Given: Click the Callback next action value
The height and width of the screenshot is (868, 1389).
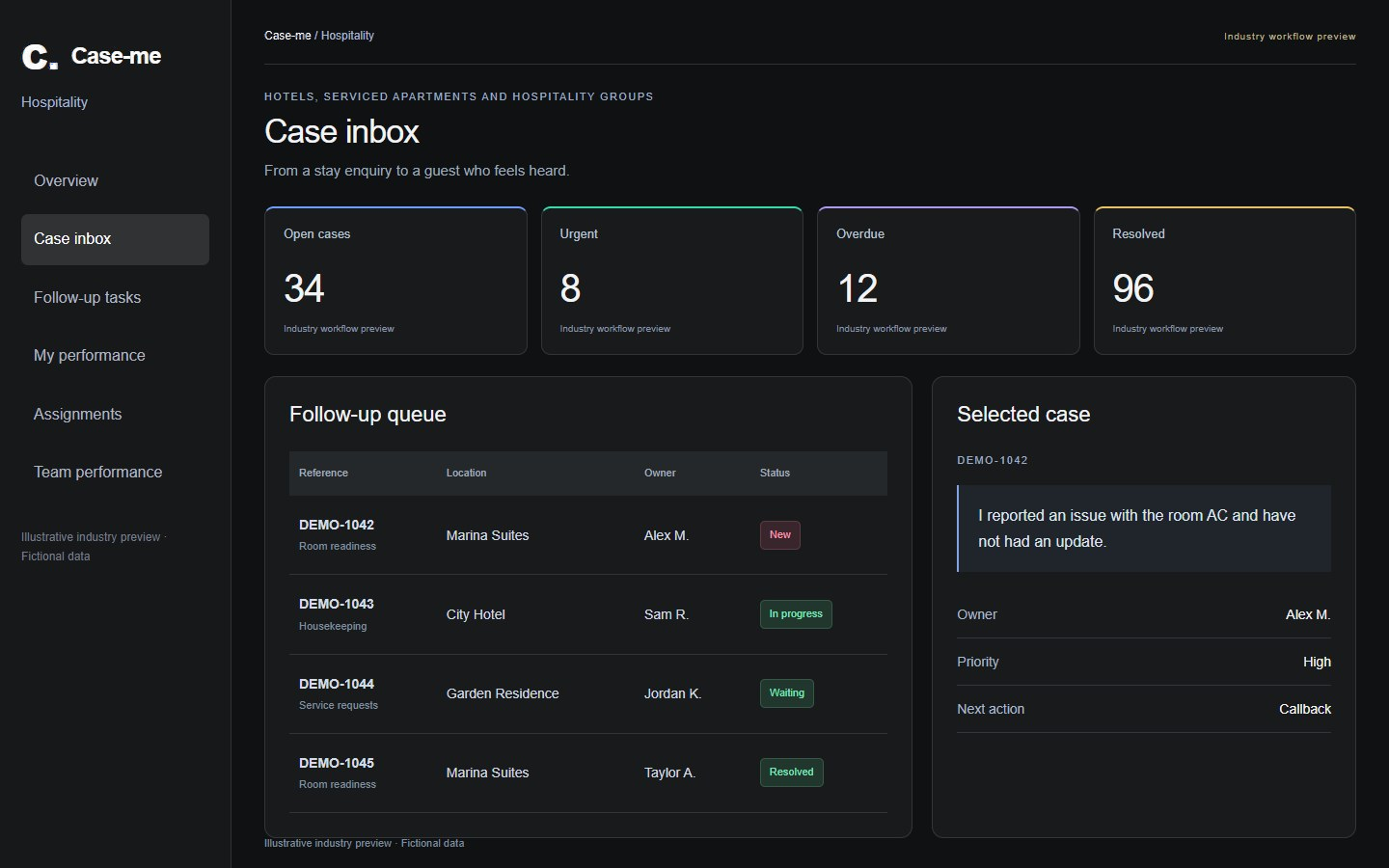Looking at the screenshot, I should tap(1305, 709).
